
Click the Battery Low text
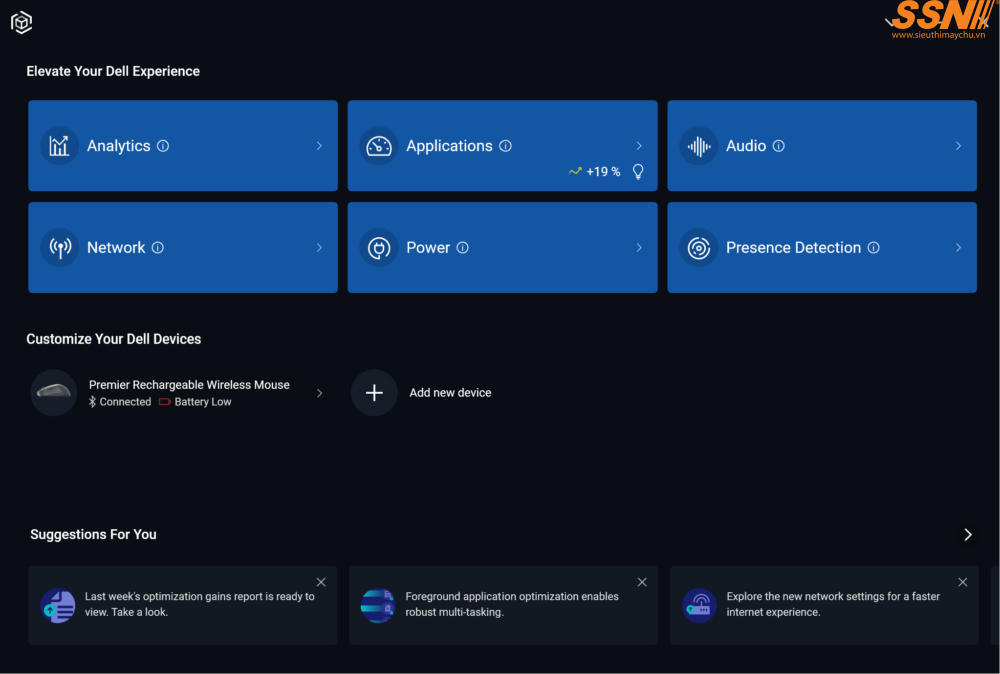203,402
